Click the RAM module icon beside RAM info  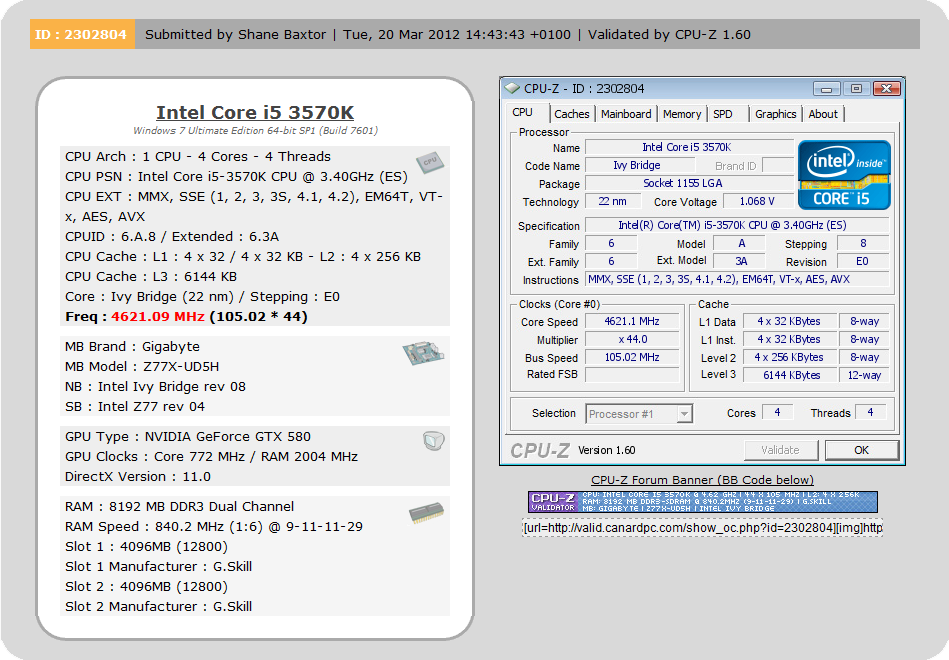pyautogui.click(x=426, y=513)
